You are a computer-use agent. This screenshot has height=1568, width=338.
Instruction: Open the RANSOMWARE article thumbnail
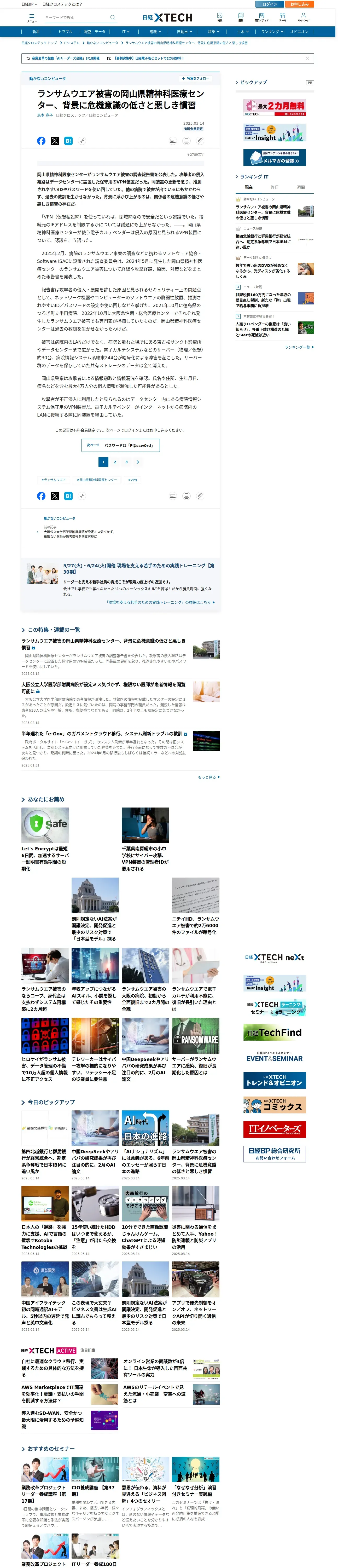tap(195, 1035)
